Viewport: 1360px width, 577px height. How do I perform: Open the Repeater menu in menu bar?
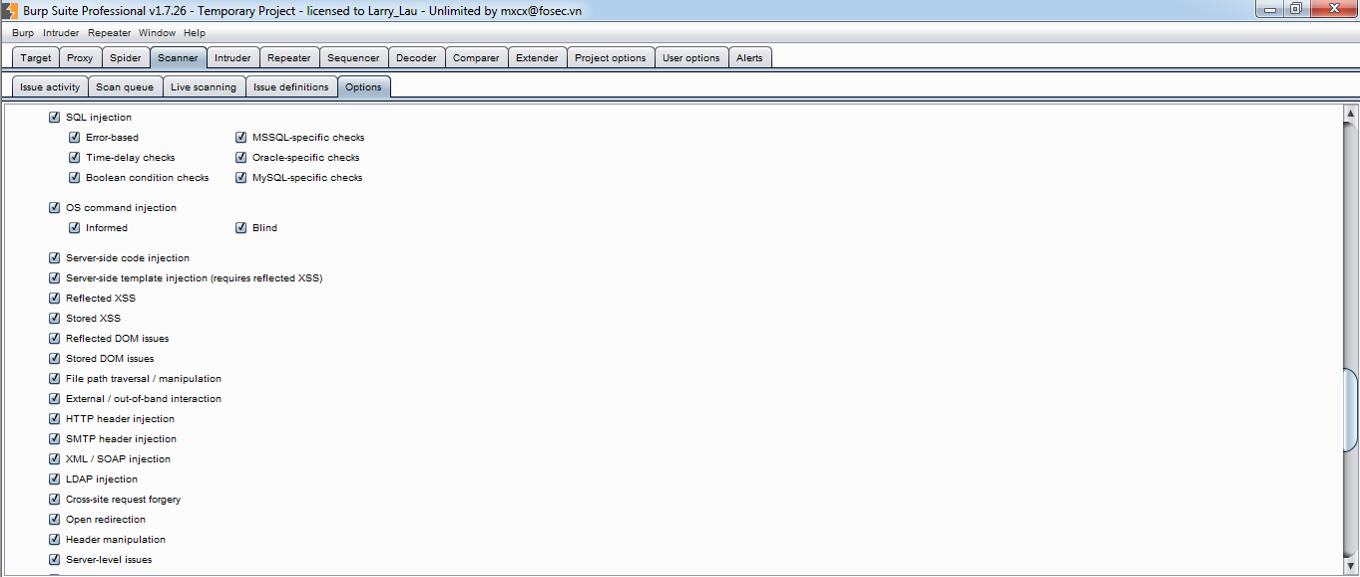[110, 33]
